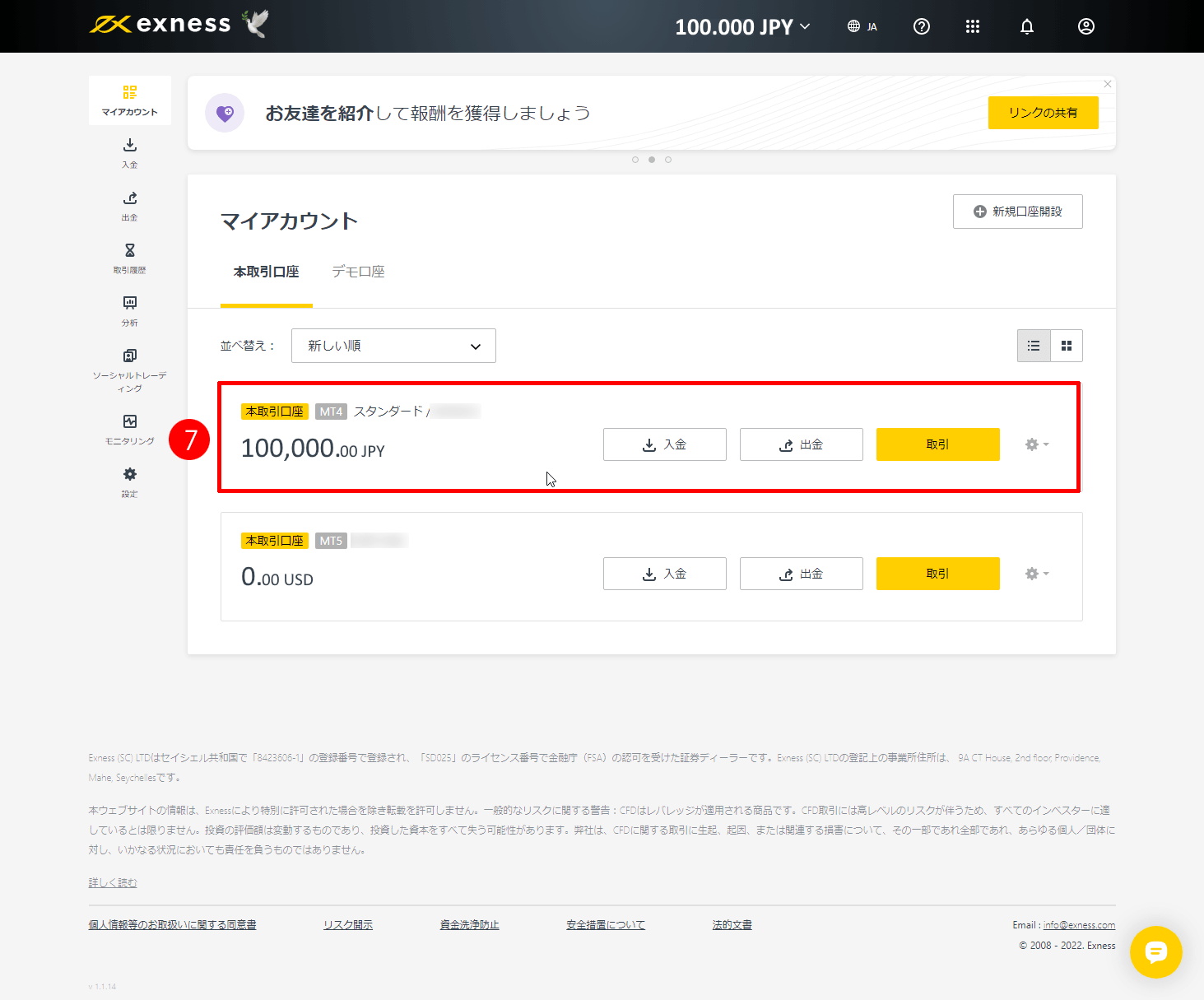Select the second carousel dot
This screenshot has width=1204, height=1000.
[x=651, y=160]
